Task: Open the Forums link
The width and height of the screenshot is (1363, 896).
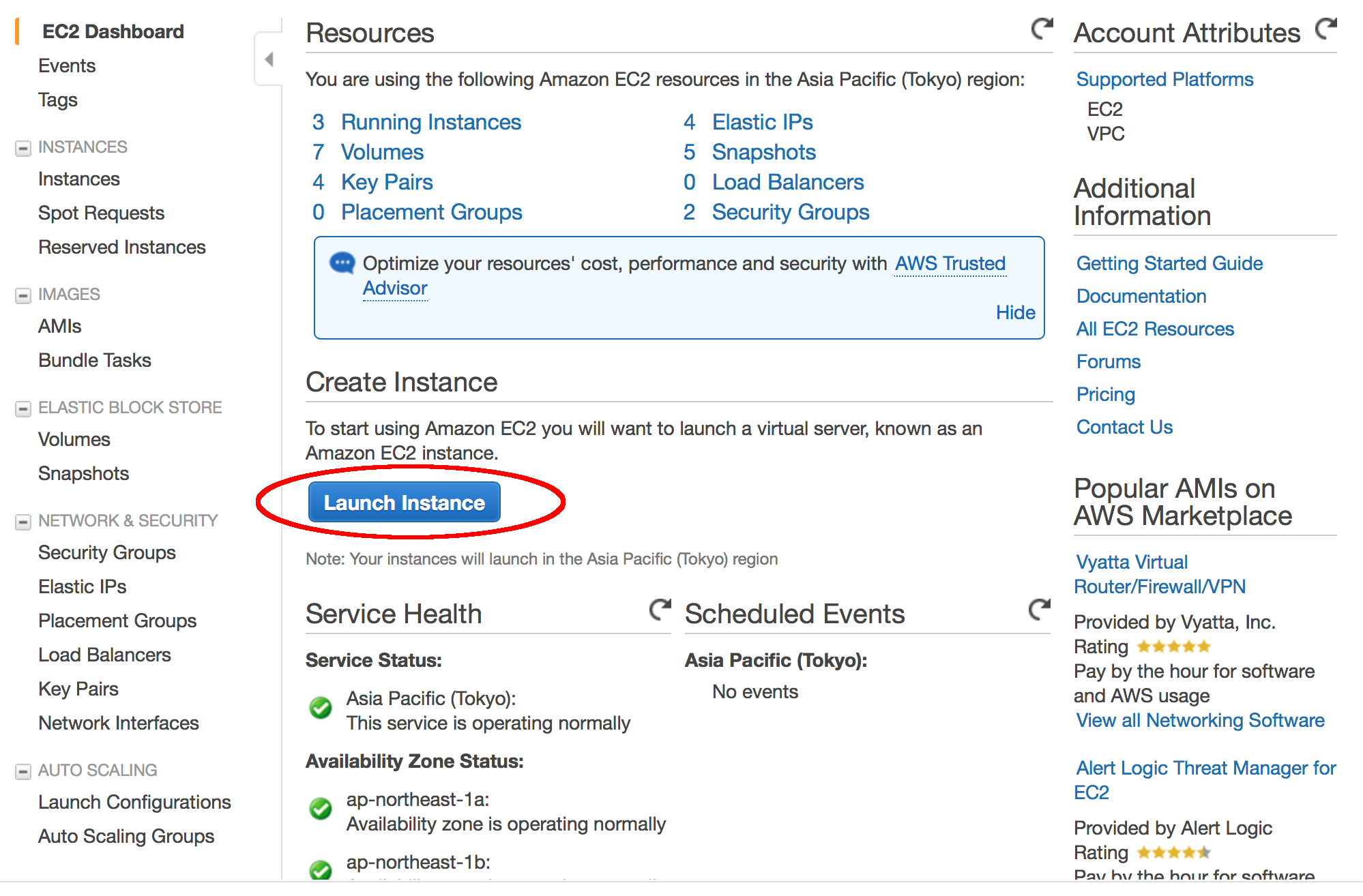Action: coord(1109,361)
